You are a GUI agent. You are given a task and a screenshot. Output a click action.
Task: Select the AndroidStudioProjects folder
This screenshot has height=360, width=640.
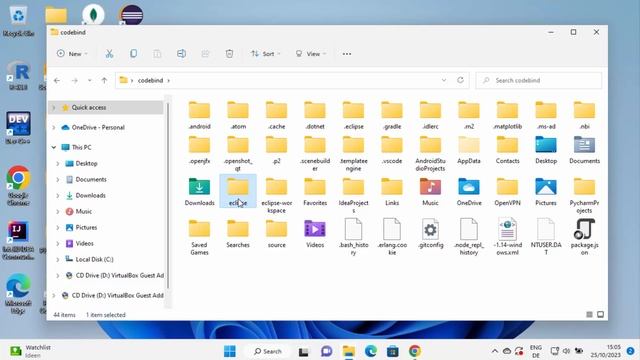coord(430,153)
